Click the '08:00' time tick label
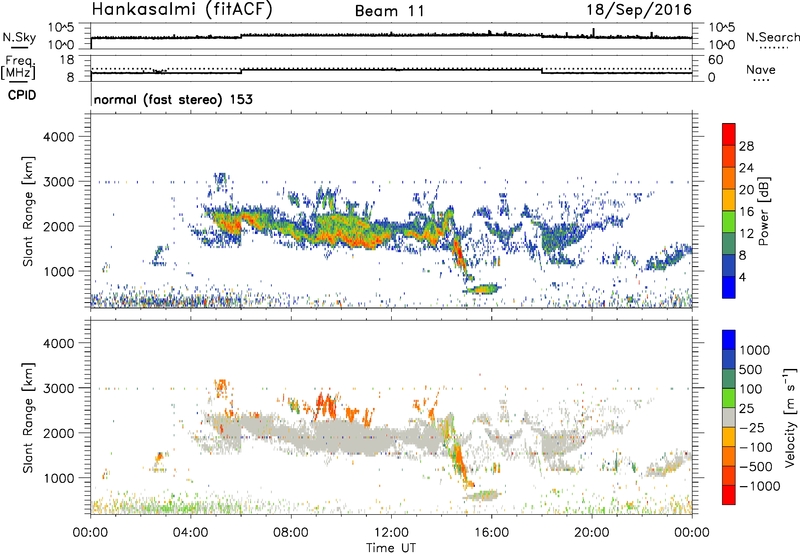Viewport: 800px width, 554px height. pyautogui.click(x=291, y=533)
